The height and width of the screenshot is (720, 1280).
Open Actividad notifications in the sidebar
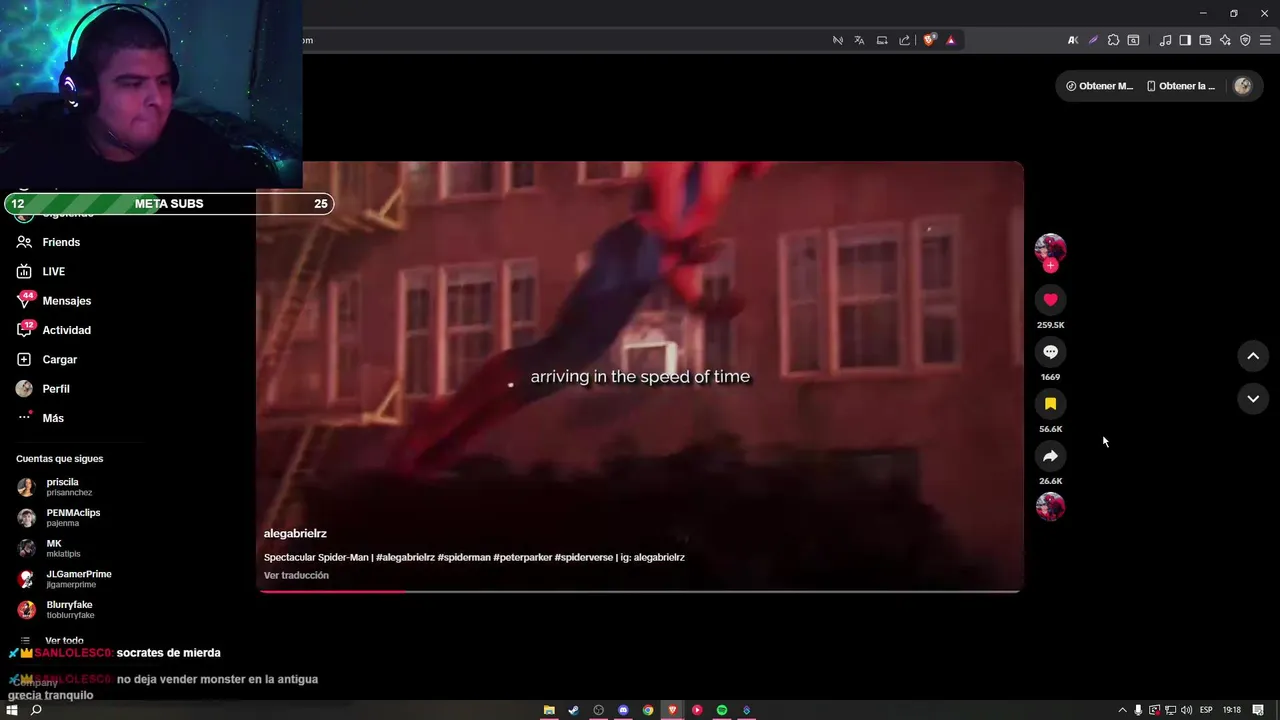pos(66,330)
